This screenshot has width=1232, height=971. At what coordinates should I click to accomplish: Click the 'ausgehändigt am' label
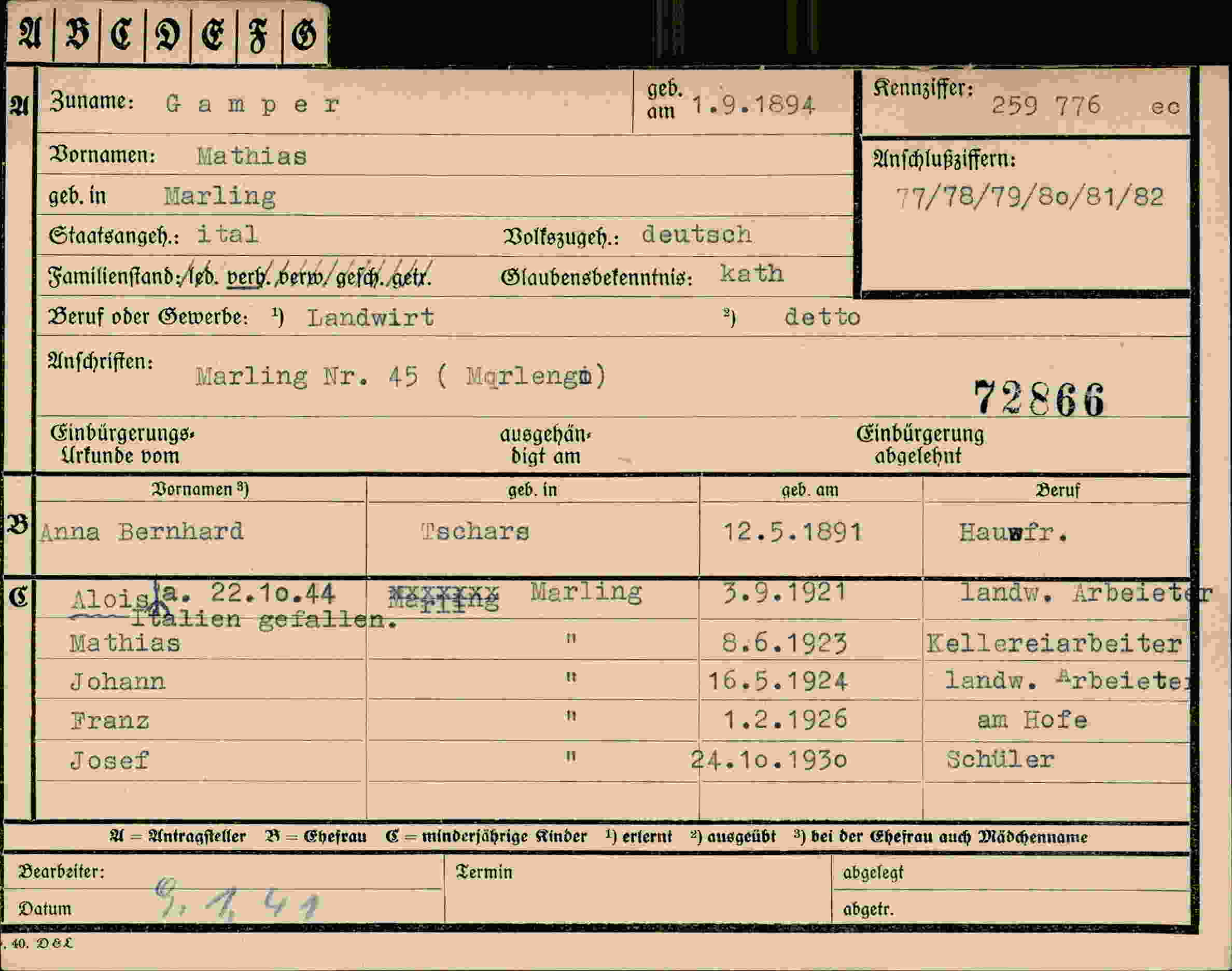tap(545, 445)
